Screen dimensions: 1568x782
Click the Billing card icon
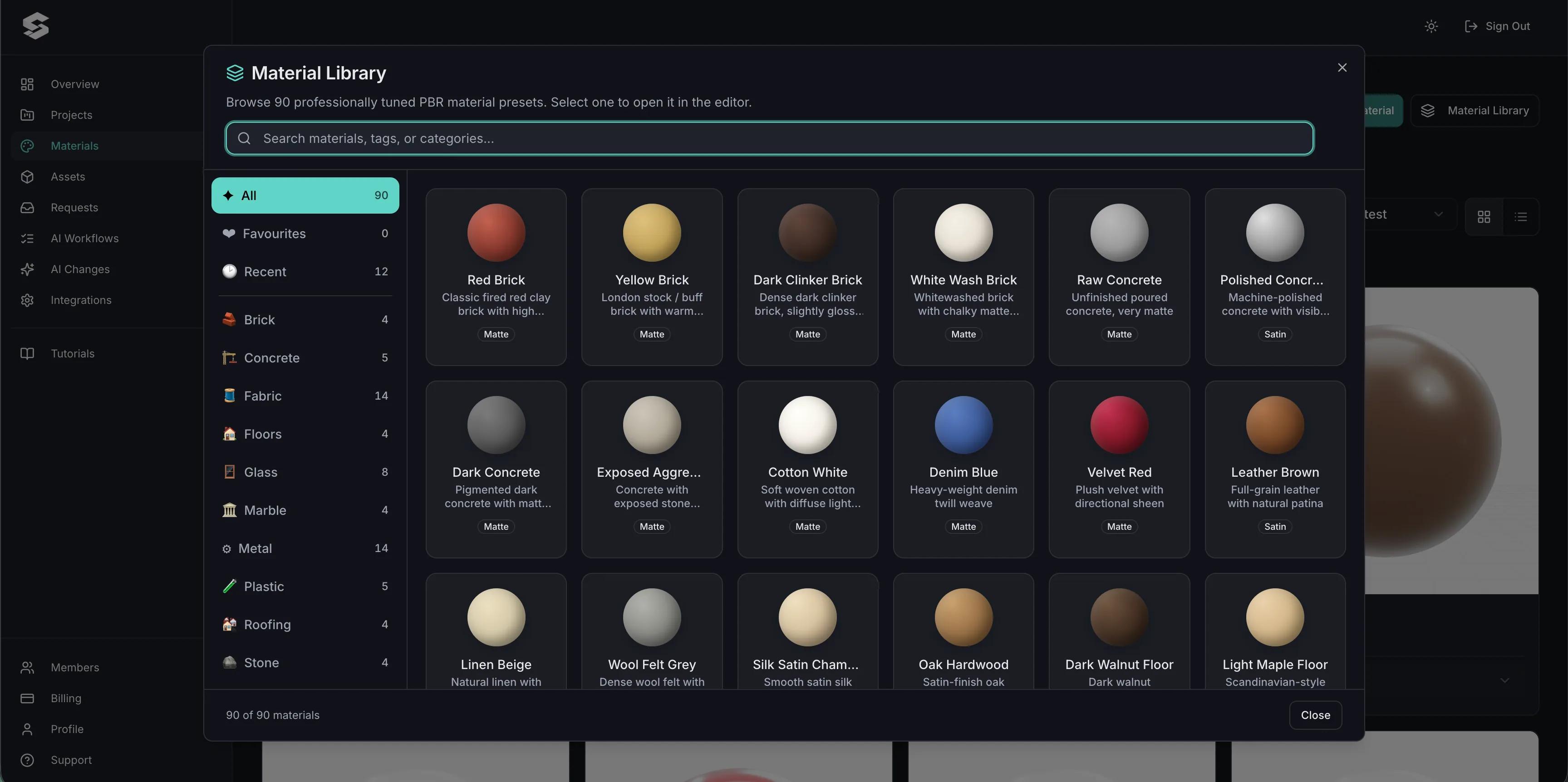[27, 699]
